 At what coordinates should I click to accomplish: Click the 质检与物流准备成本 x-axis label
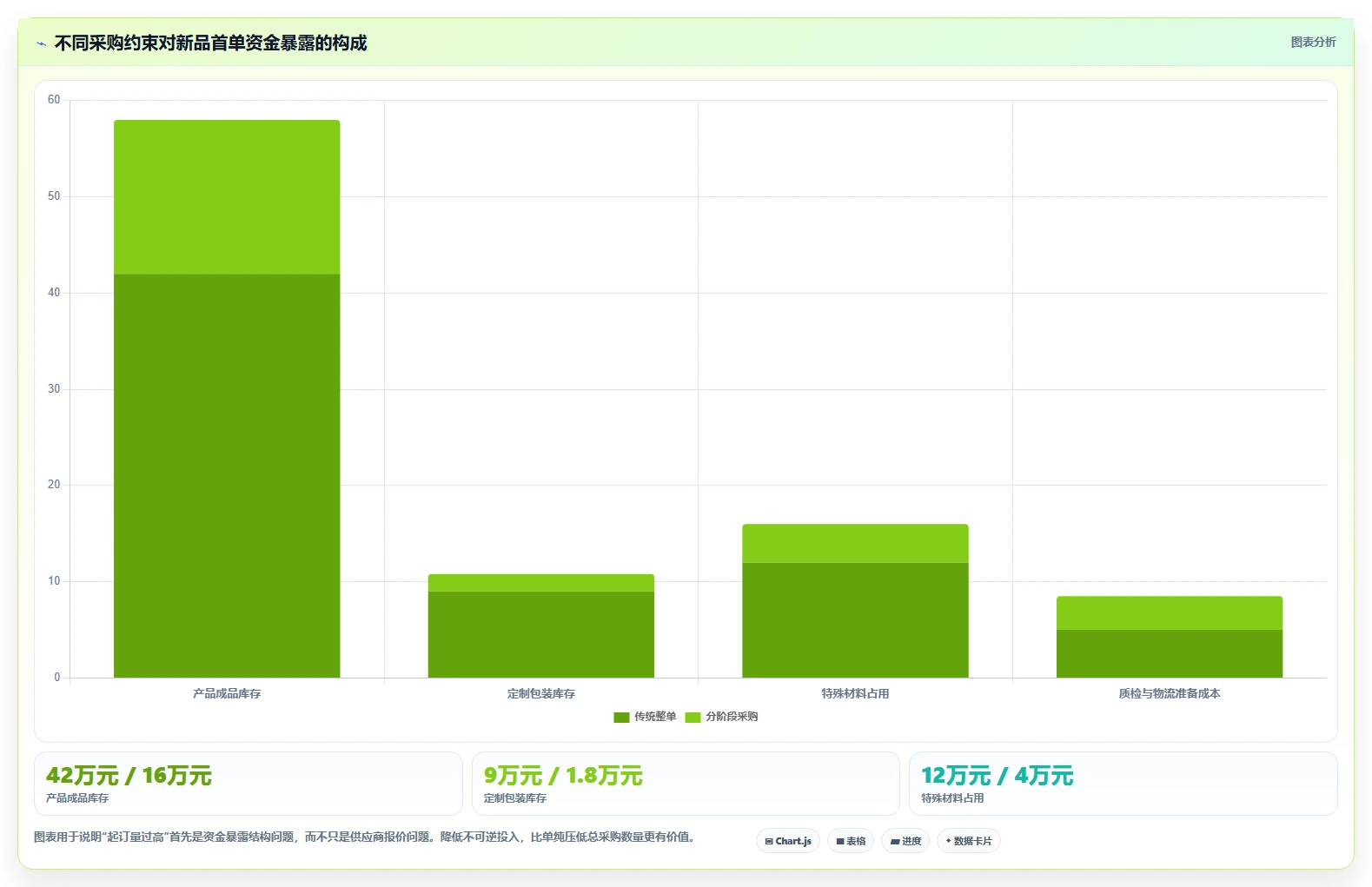click(1170, 693)
